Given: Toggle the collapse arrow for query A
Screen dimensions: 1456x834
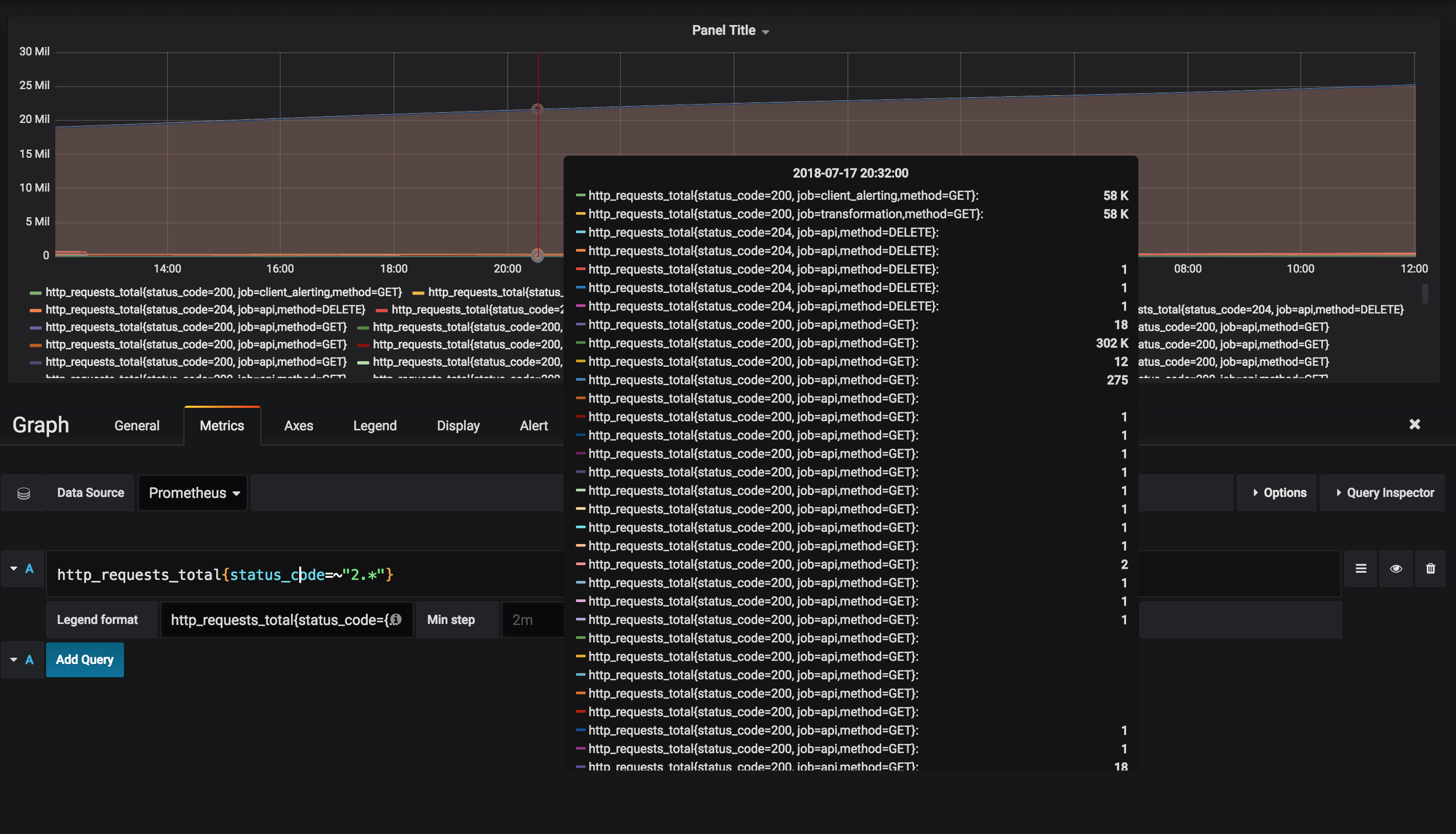Looking at the screenshot, I should click(x=14, y=568).
